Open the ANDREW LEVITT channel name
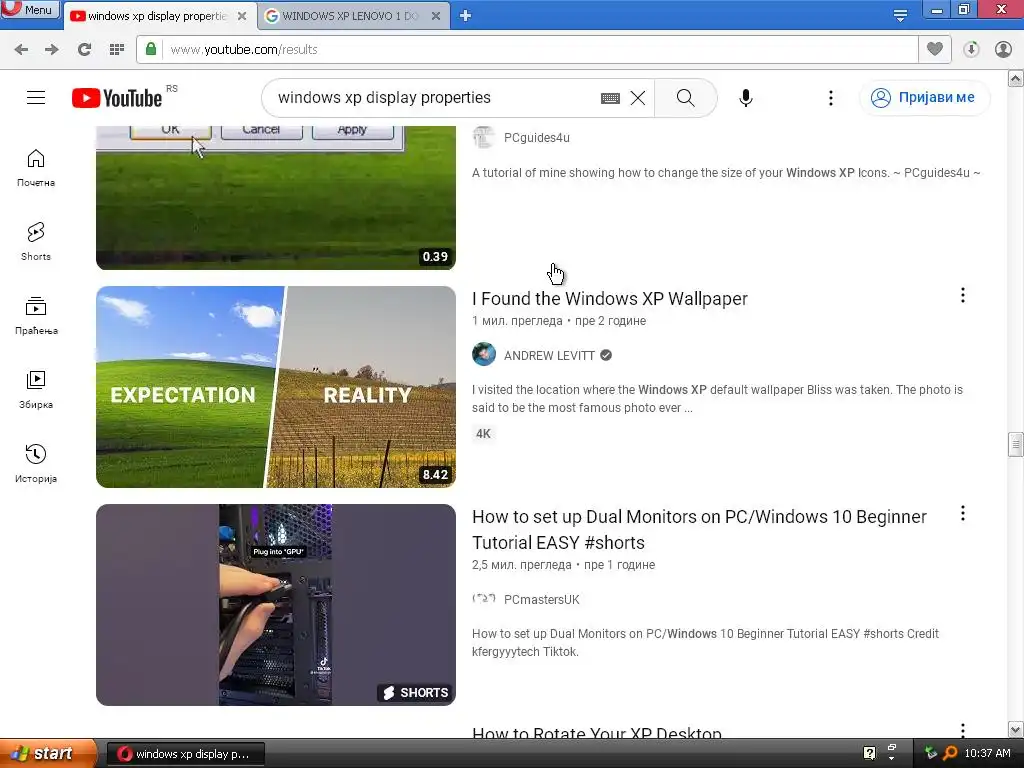The height and width of the screenshot is (768, 1024). (x=549, y=356)
